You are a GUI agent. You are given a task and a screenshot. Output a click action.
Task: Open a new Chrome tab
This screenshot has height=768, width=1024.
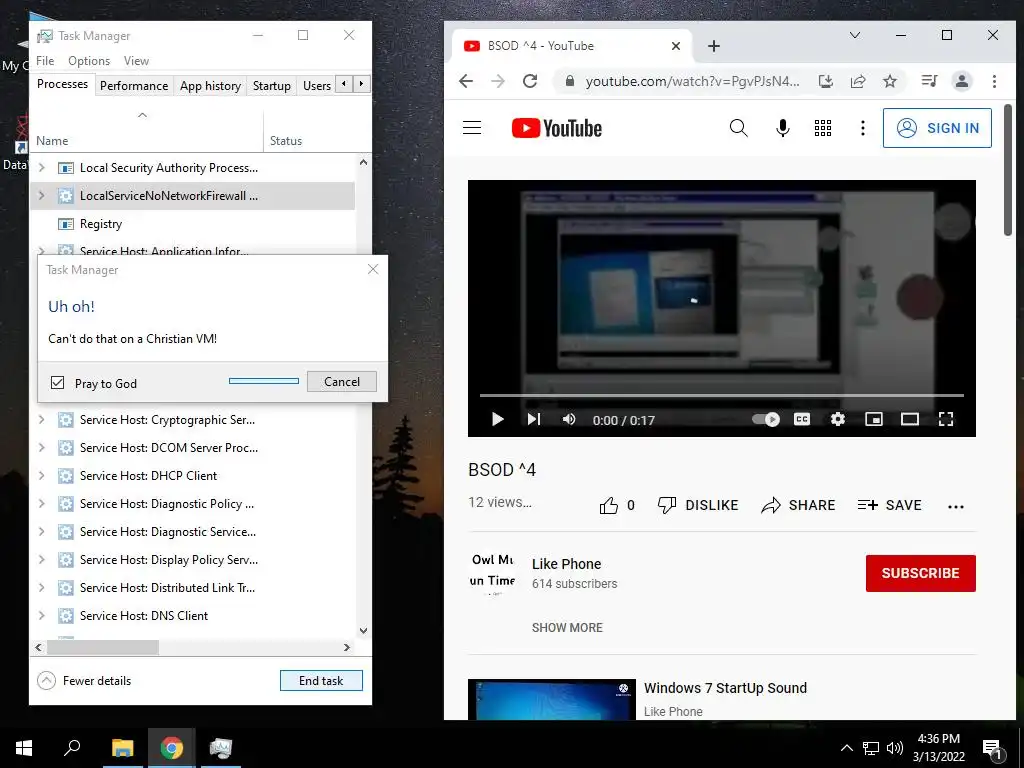point(714,46)
